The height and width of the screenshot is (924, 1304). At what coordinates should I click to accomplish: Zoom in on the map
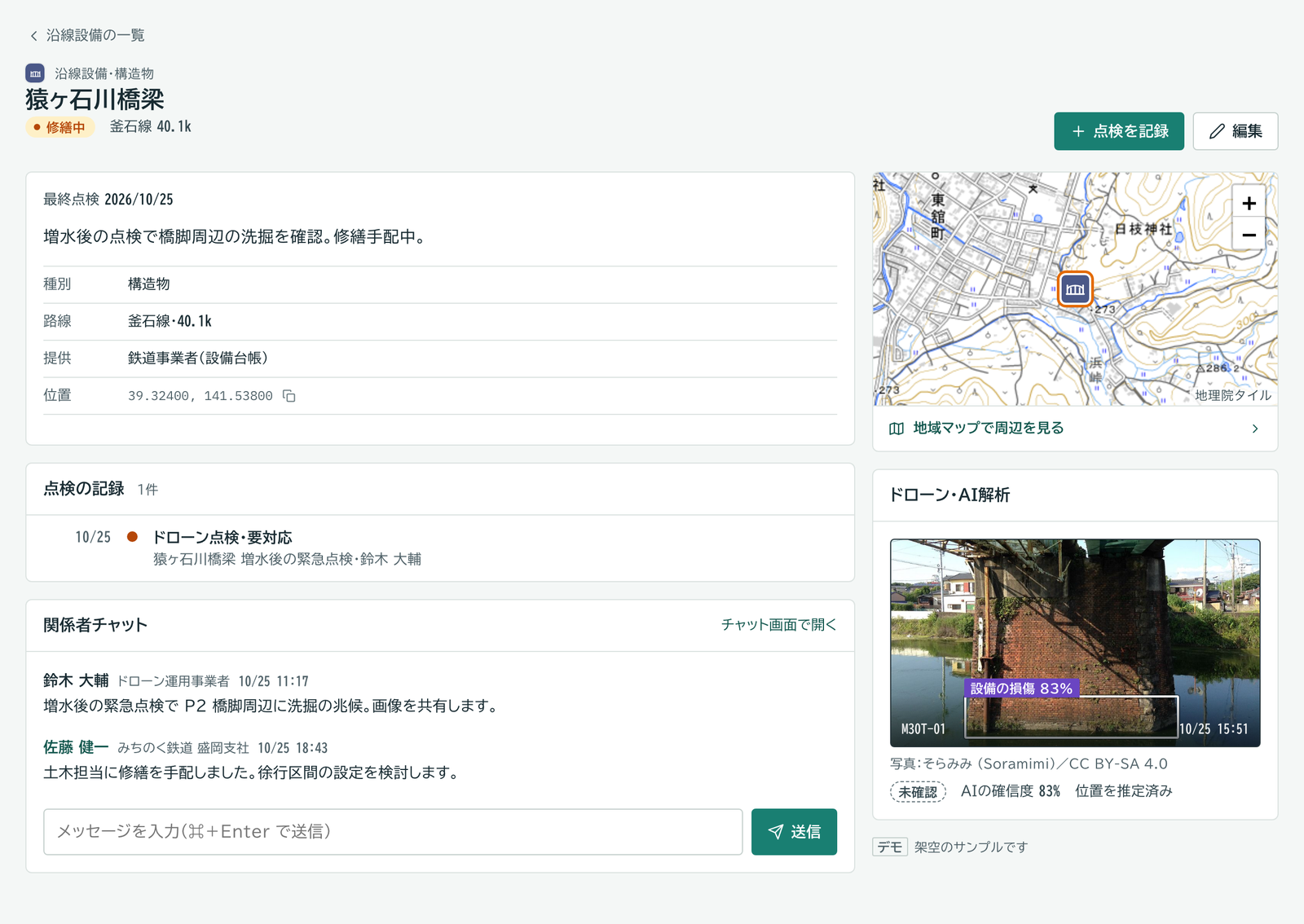coord(1249,203)
